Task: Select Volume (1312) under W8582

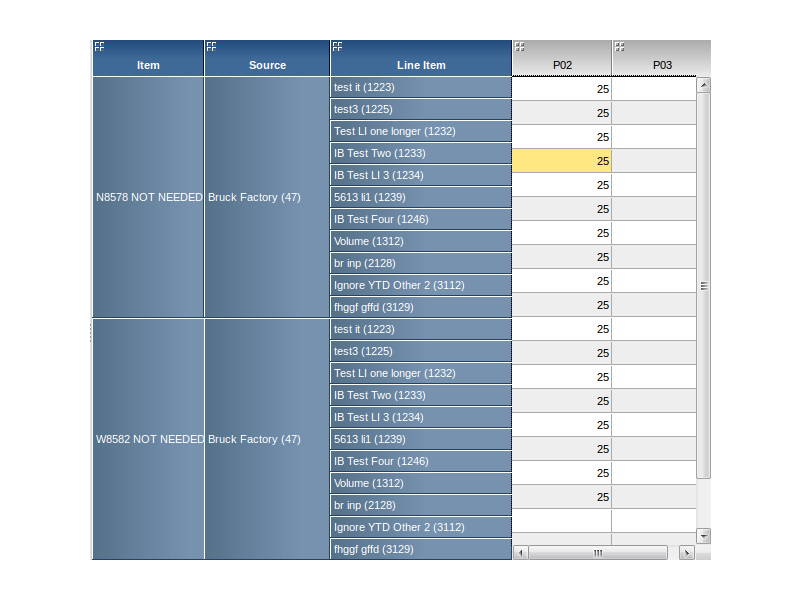Action: [x=421, y=483]
